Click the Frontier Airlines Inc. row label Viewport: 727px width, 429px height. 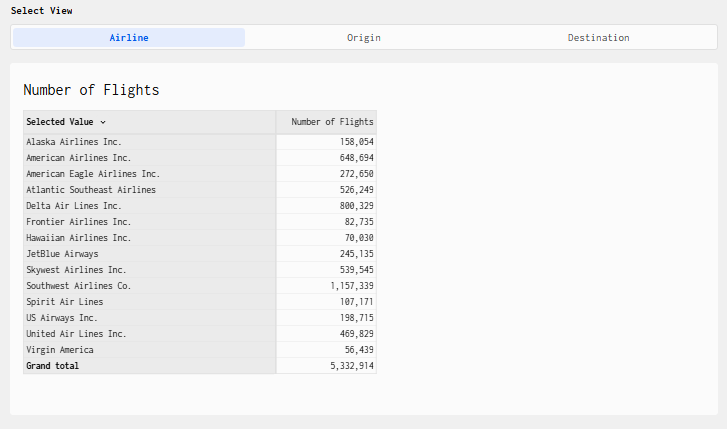[x=78, y=222]
